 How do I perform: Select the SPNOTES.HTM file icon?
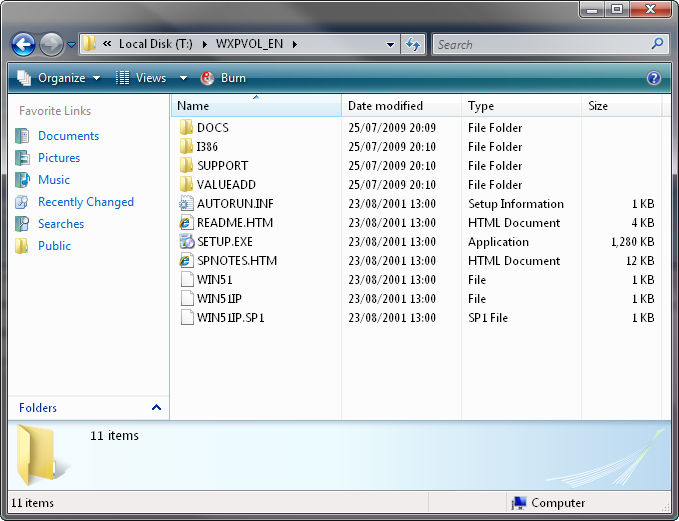tap(186, 261)
